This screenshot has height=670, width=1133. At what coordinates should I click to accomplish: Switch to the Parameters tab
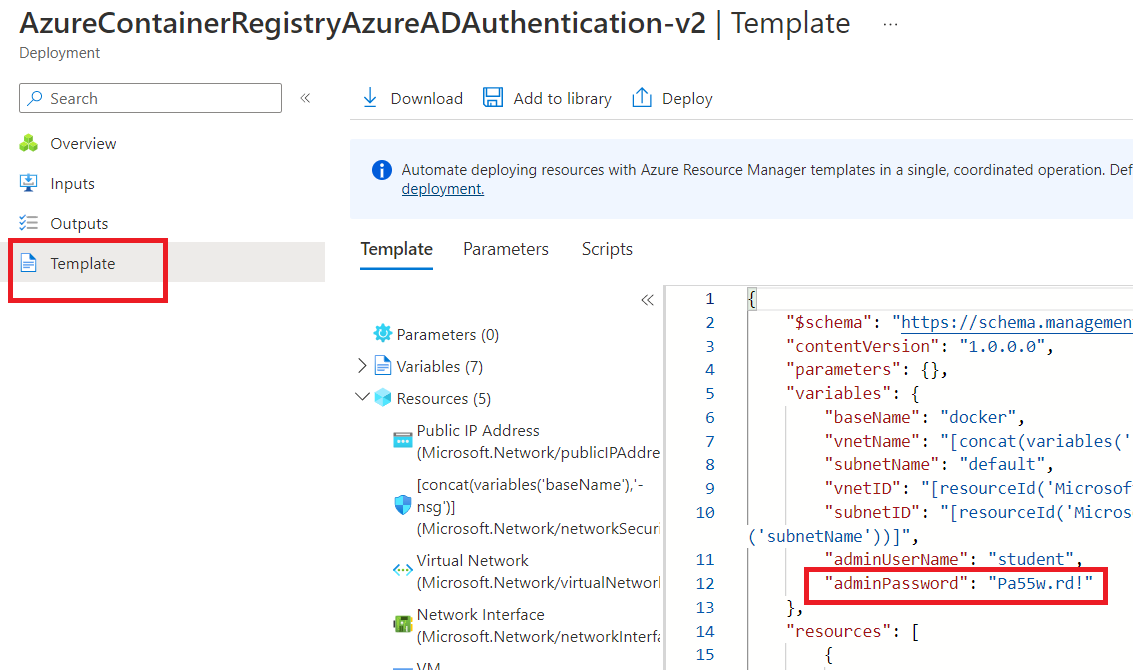tap(506, 249)
